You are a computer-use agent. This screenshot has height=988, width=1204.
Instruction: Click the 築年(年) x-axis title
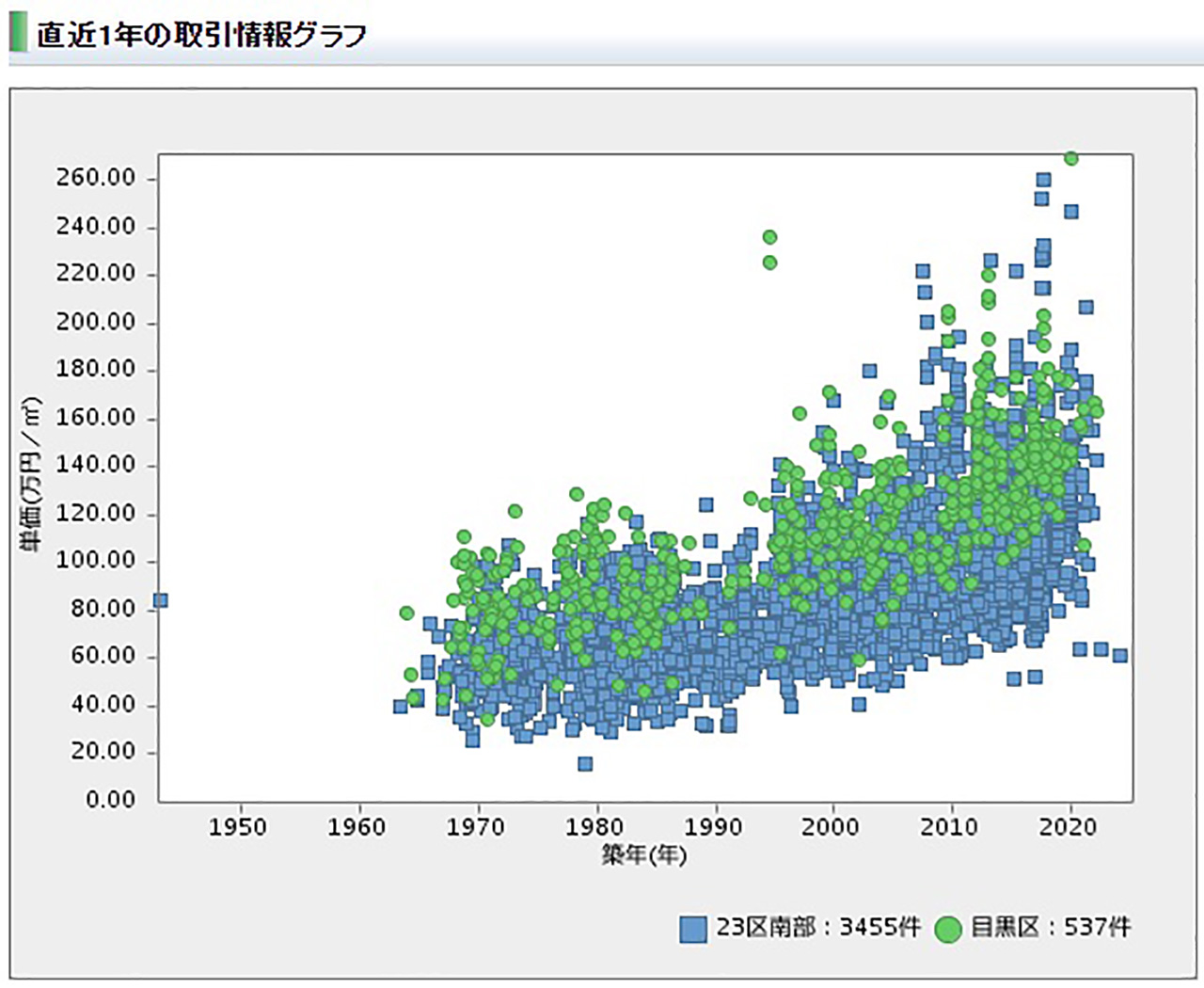pyautogui.click(x=644, y=855)
